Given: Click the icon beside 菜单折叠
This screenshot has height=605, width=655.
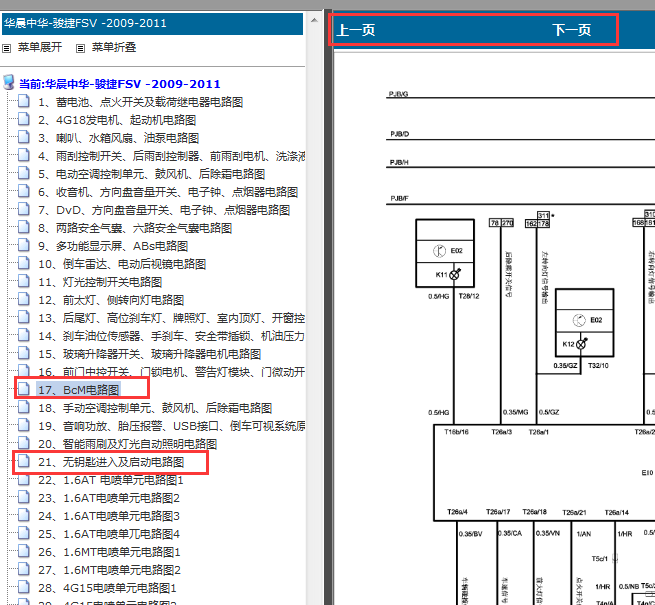Looking at the screenshot, I should pos(80,48).
